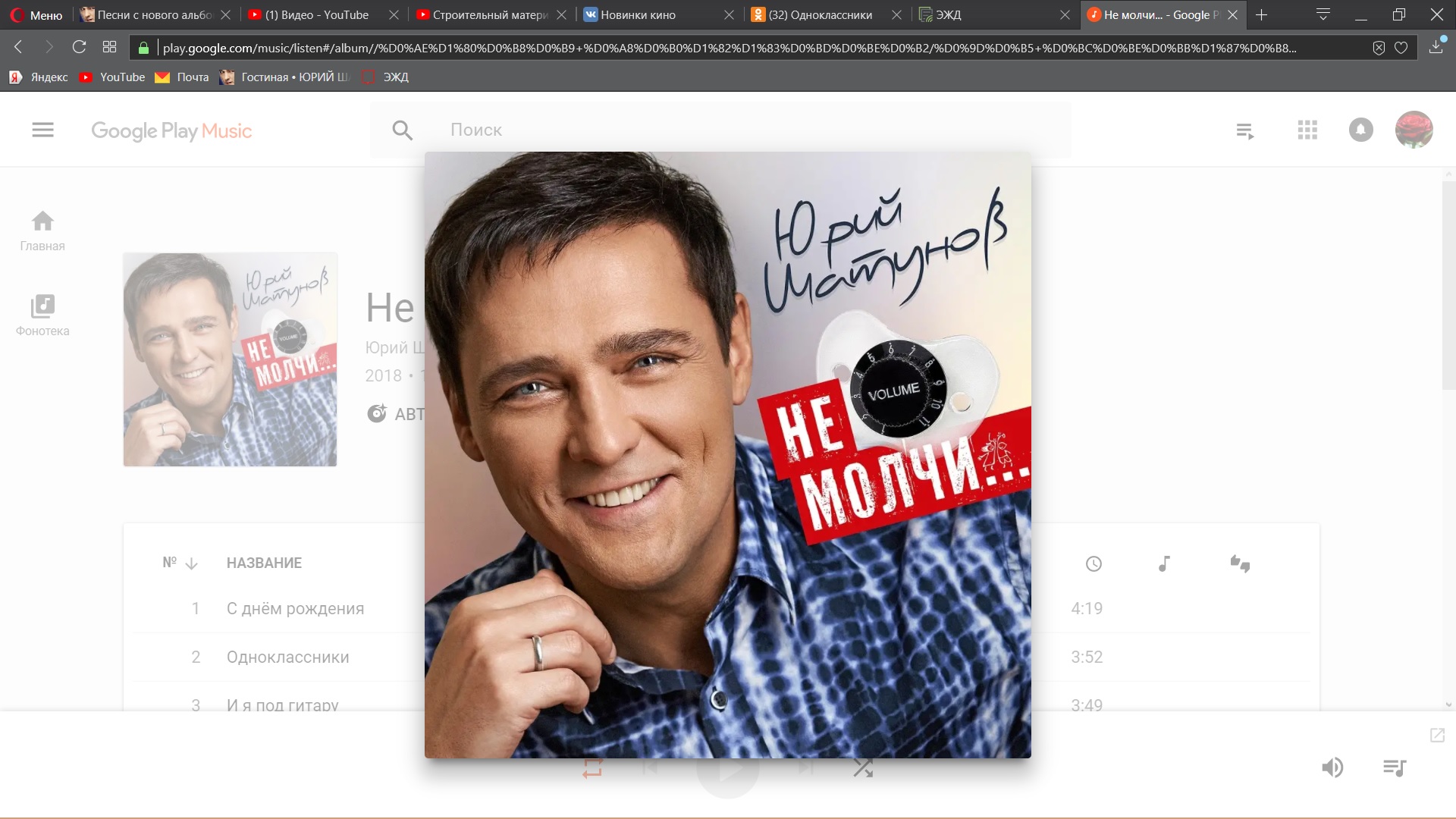Open the Google apps grid
Viewport: 1456px width, 819px height.
click(1307, 130)
